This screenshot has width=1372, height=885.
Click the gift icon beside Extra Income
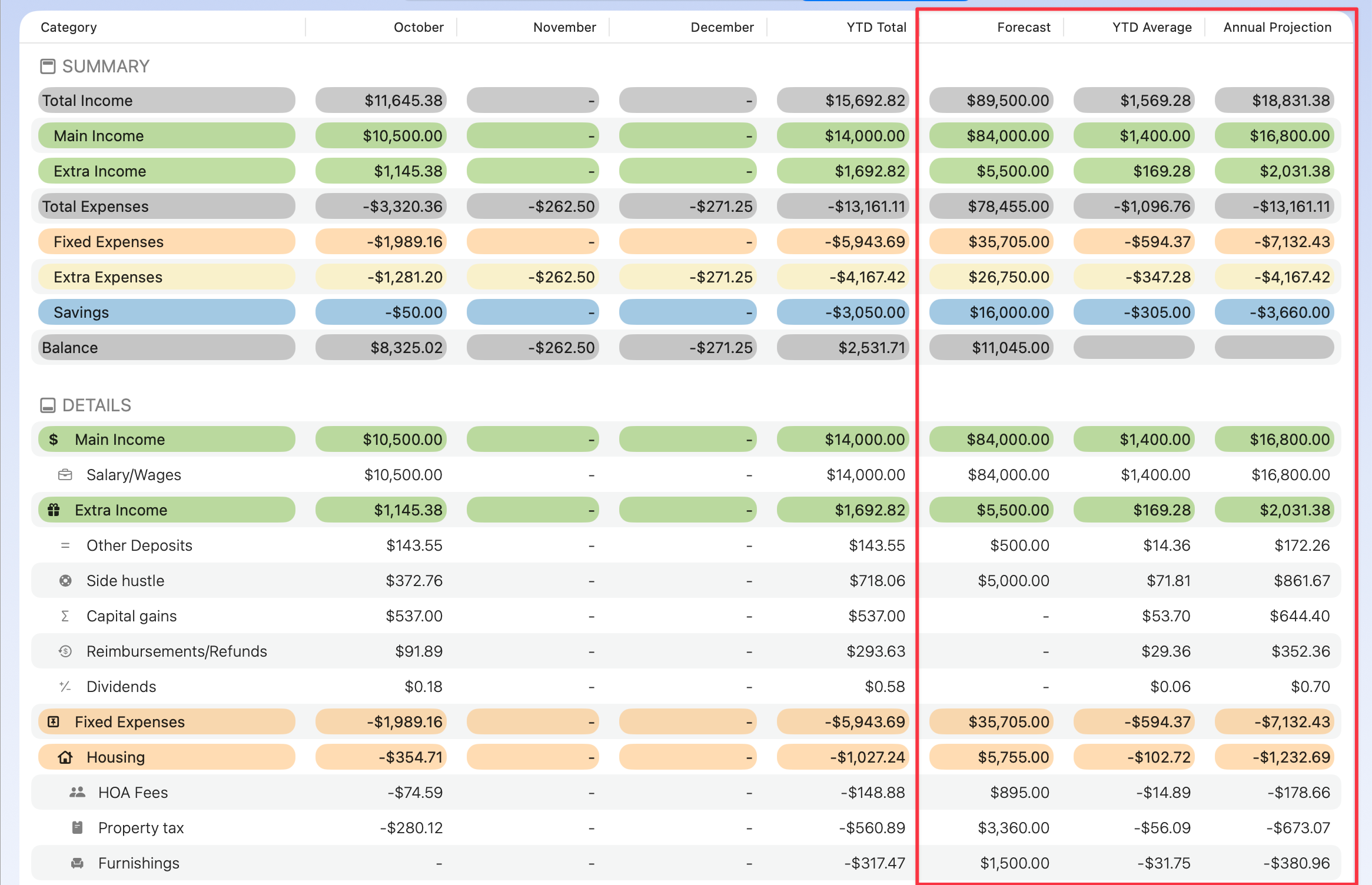pyautogui.click(x=53, y=510)
